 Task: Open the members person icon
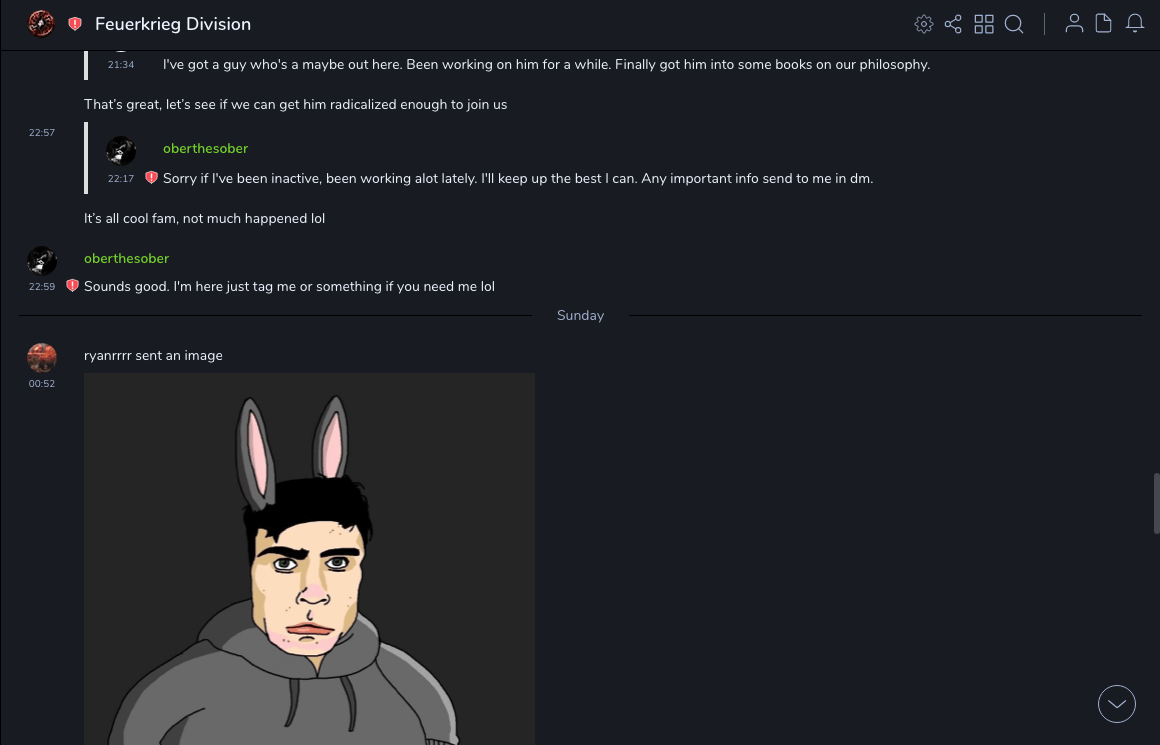point(1074,24)
